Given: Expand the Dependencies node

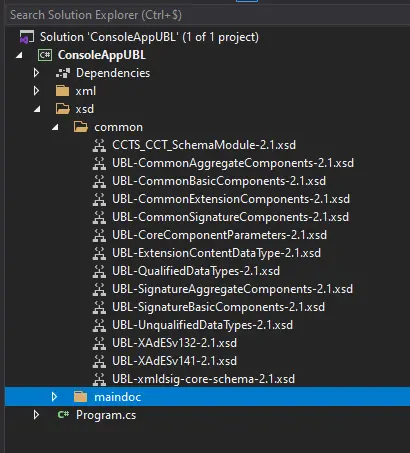Looking at the screenshot, I should coord(36,73).
